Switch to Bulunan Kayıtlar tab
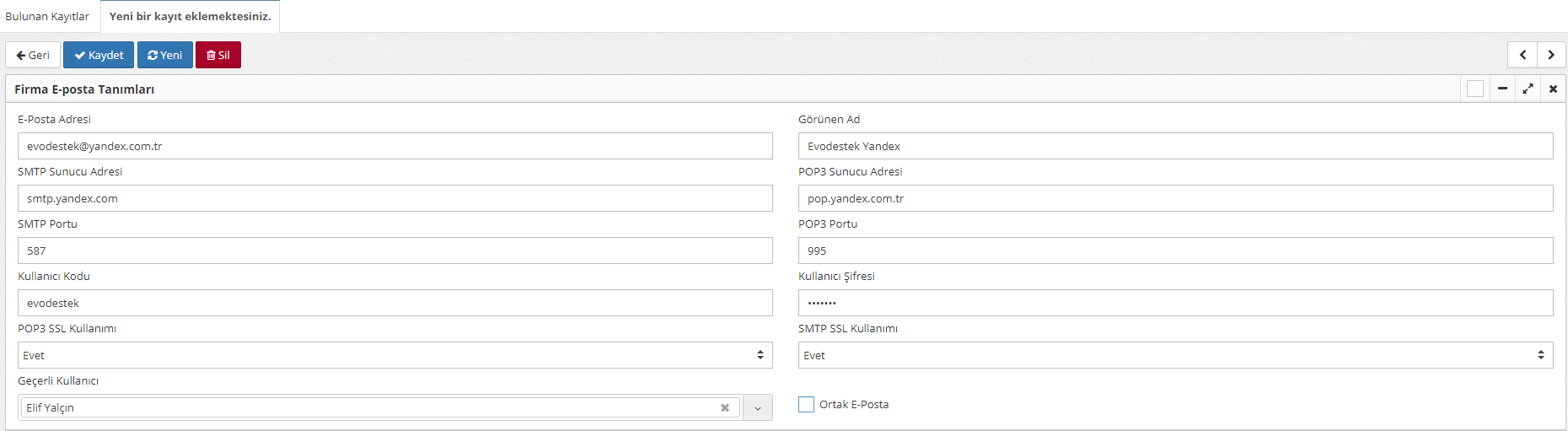Image resolution: width=1568 pixels, height=431 pixels. coord(47,16)
